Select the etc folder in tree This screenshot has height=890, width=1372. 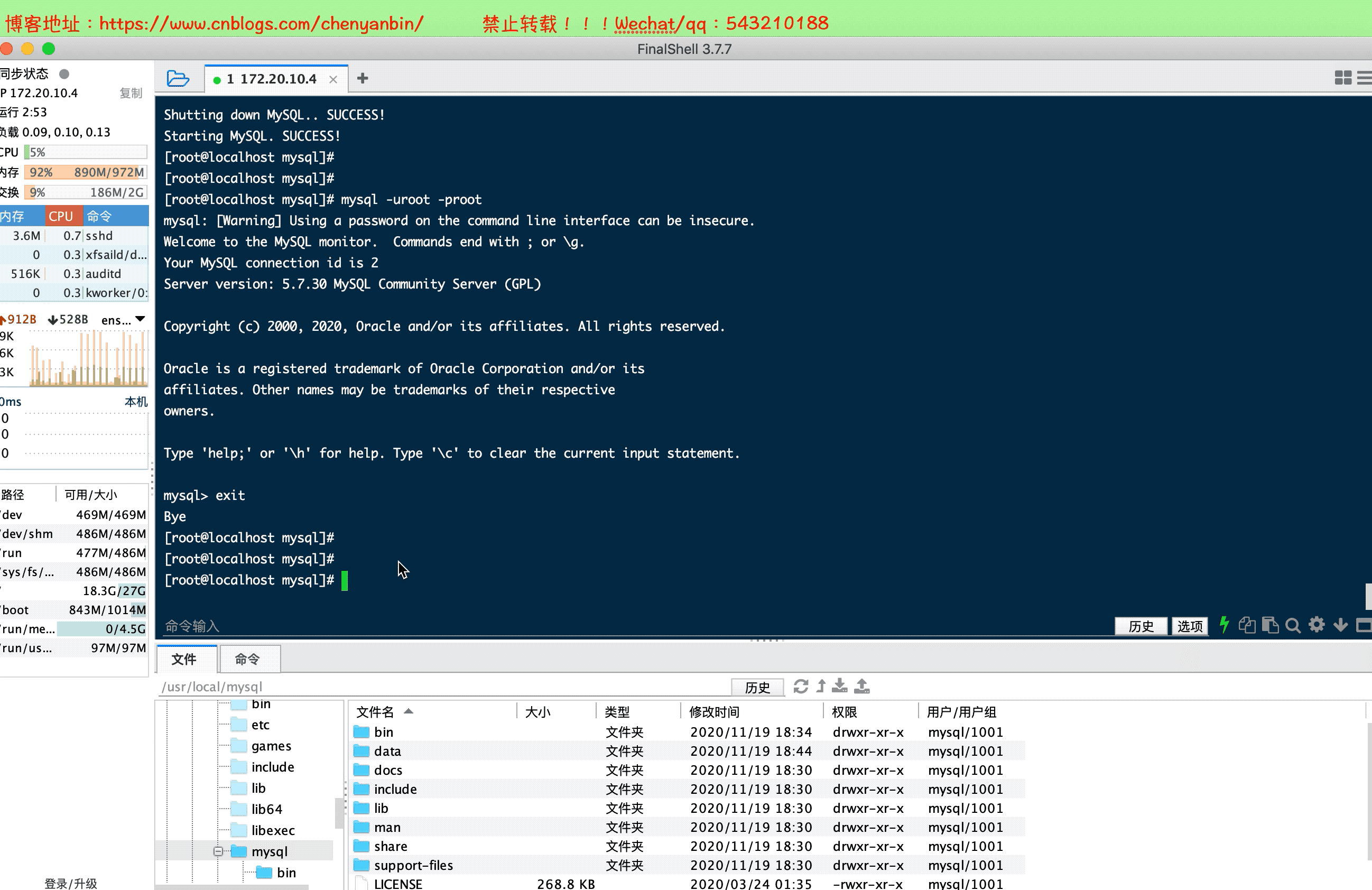point(250,725)
